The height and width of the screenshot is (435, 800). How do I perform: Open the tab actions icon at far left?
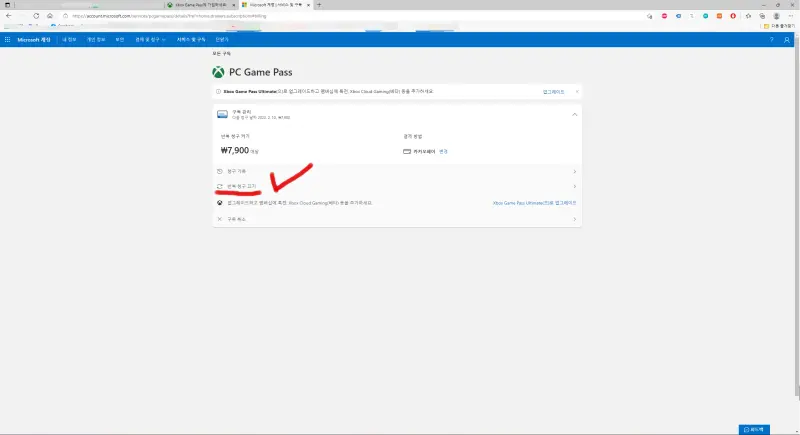coord(7,5)
